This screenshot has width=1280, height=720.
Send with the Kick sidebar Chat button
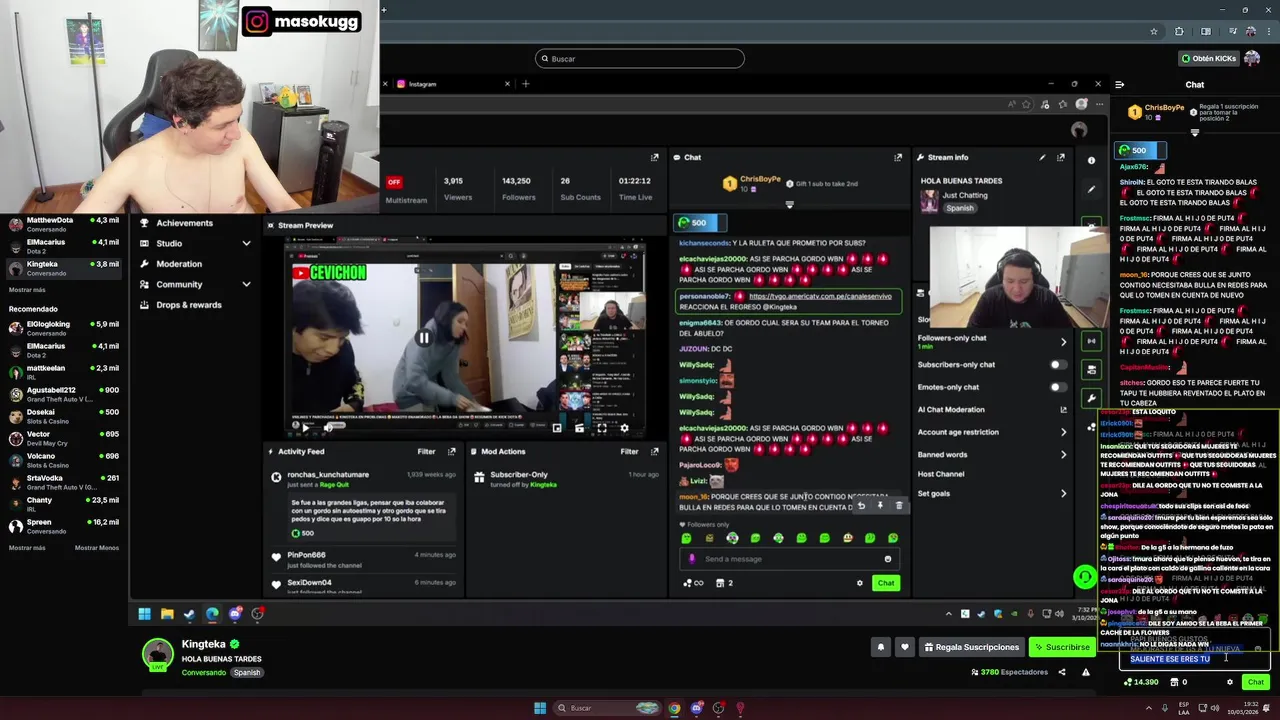point(1256,682)
